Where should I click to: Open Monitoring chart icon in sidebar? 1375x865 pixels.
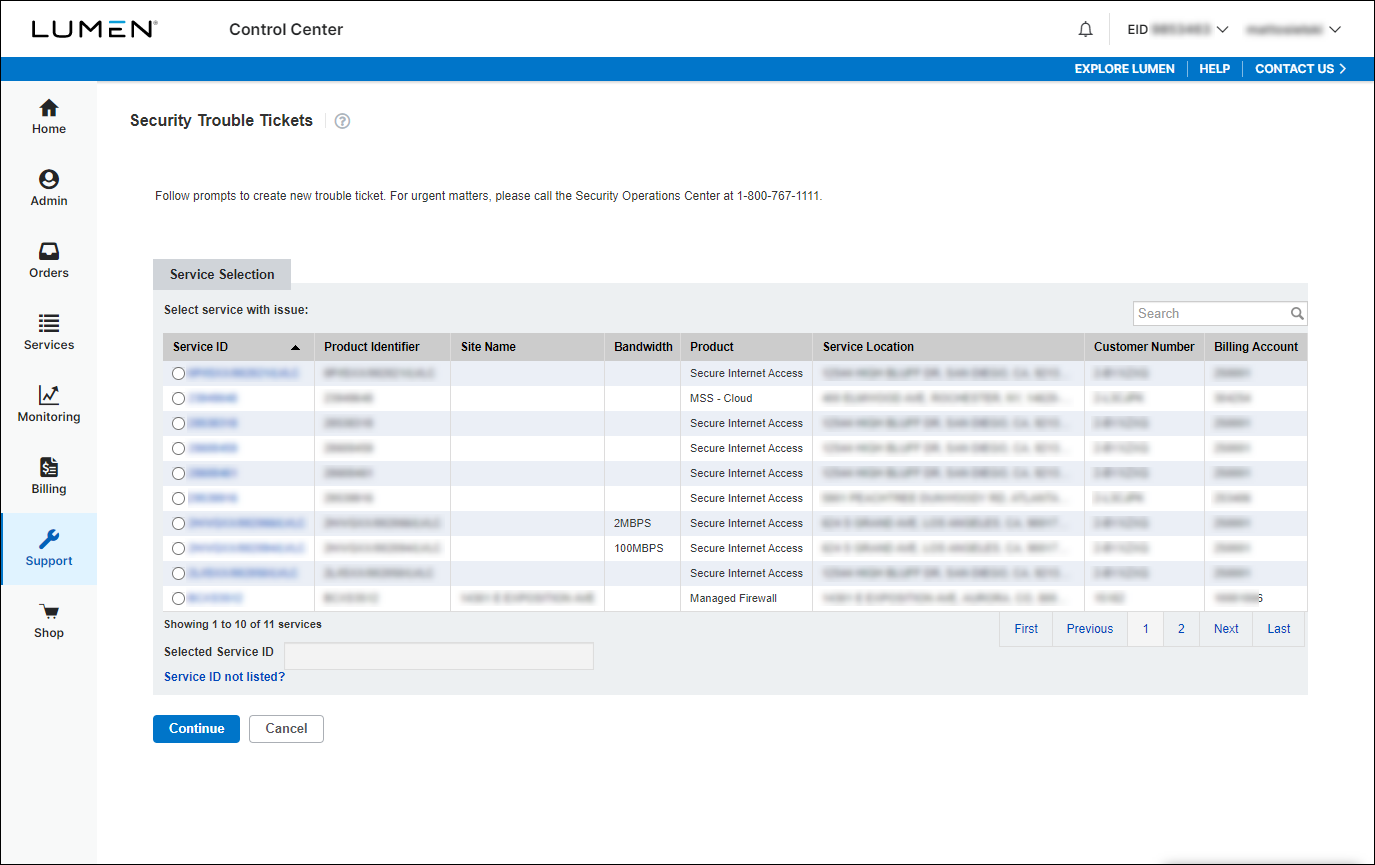49,395
